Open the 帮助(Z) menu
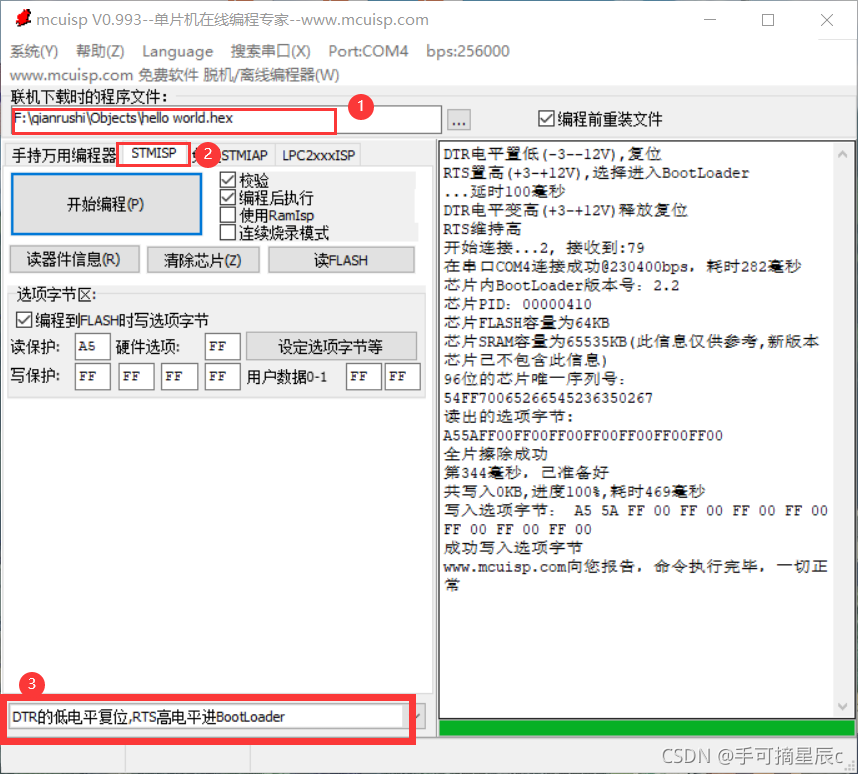Image resolution: width=858 pixels, height=774 pixels. (100, 51)
